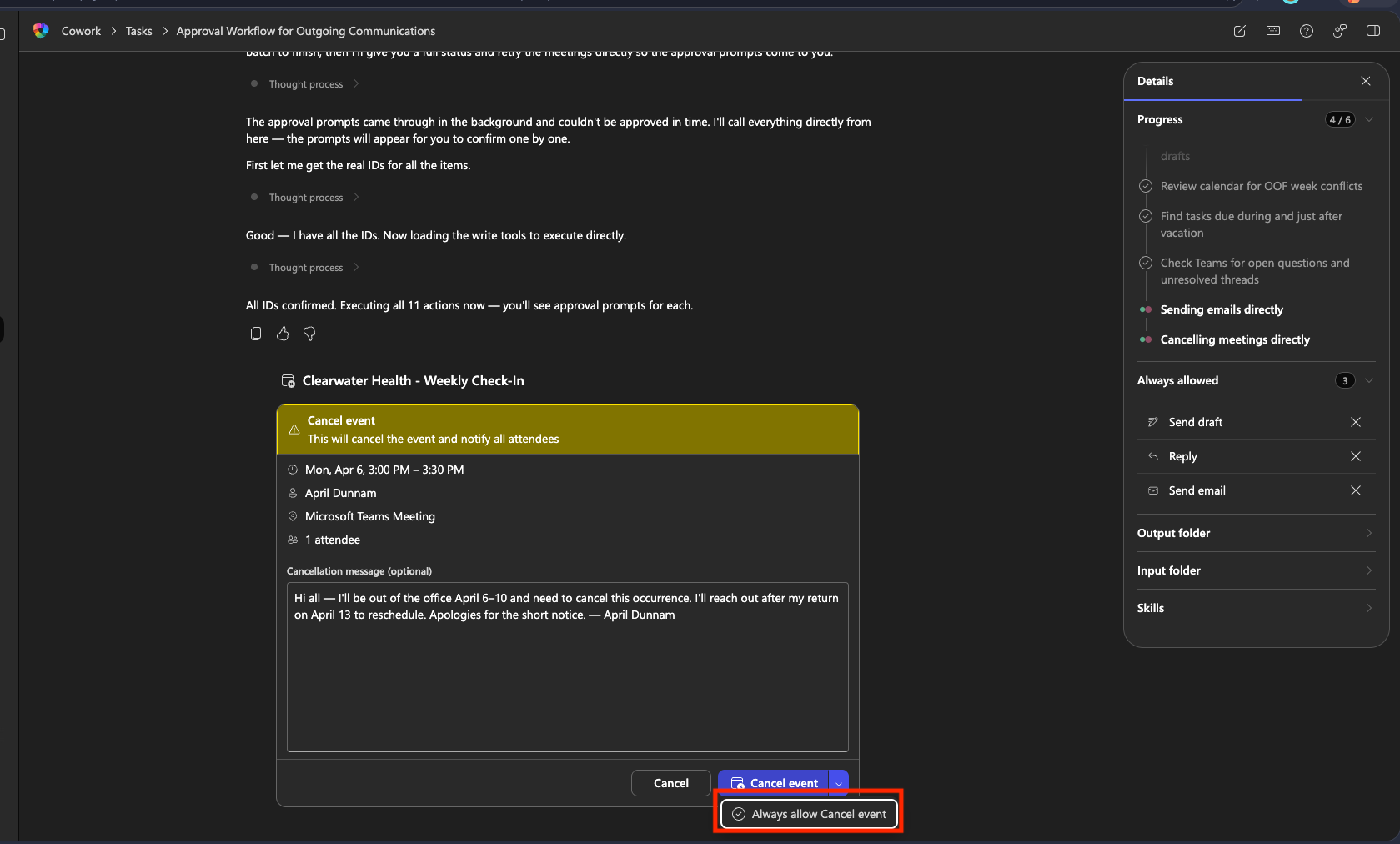Click the copy response icon
This screenshot has width=1400, height=844.
pyautogui.click(x=256, y=334)
